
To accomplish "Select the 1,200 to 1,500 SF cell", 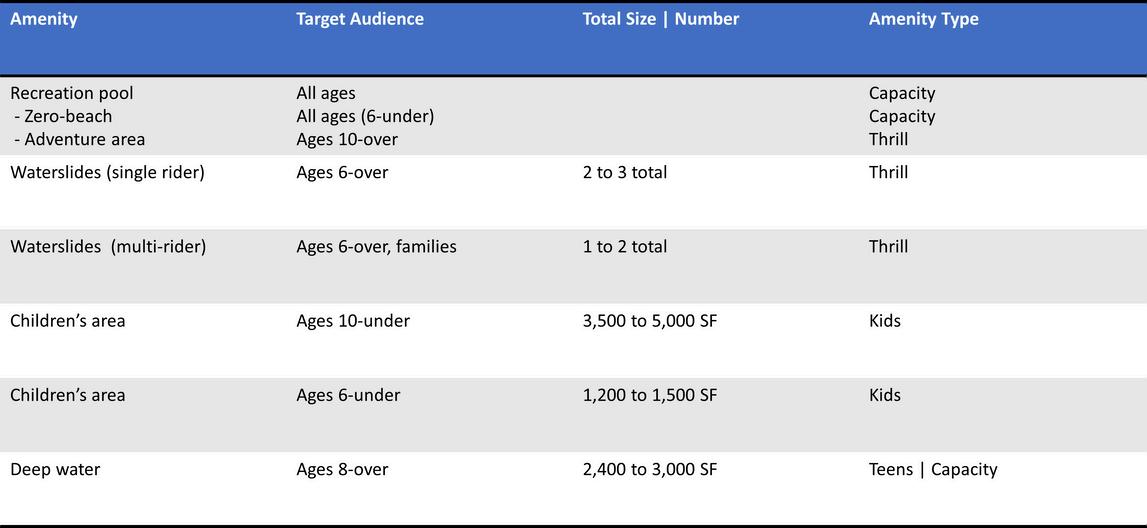I will coord(650,396).
